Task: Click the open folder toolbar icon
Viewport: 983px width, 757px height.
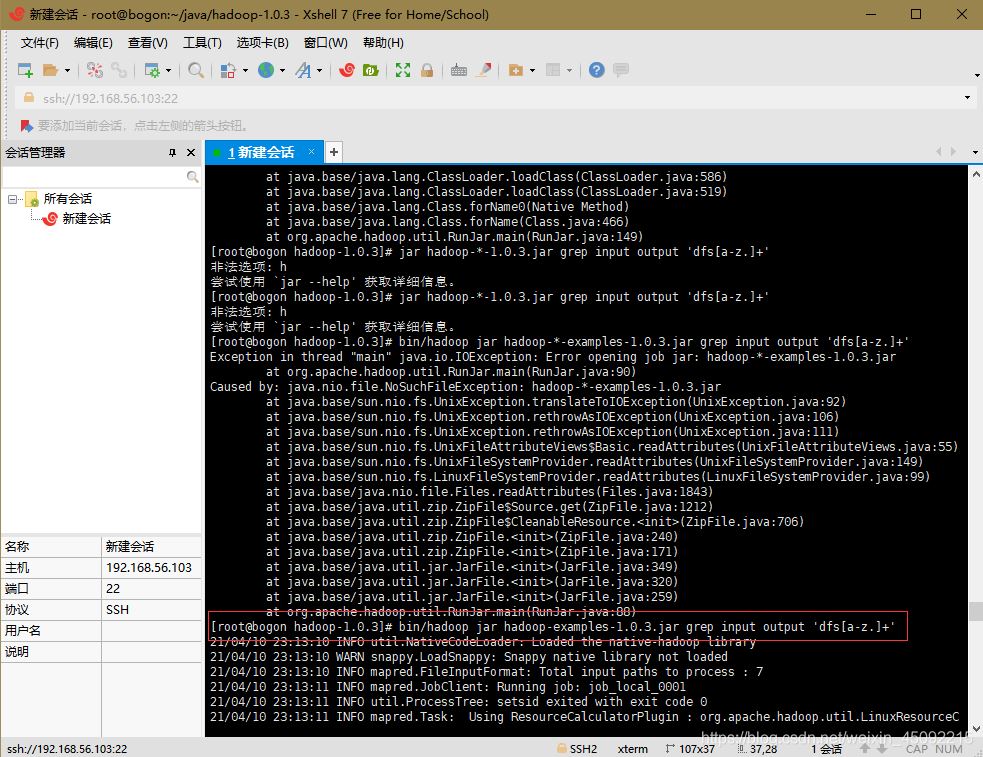Action: 50,70
